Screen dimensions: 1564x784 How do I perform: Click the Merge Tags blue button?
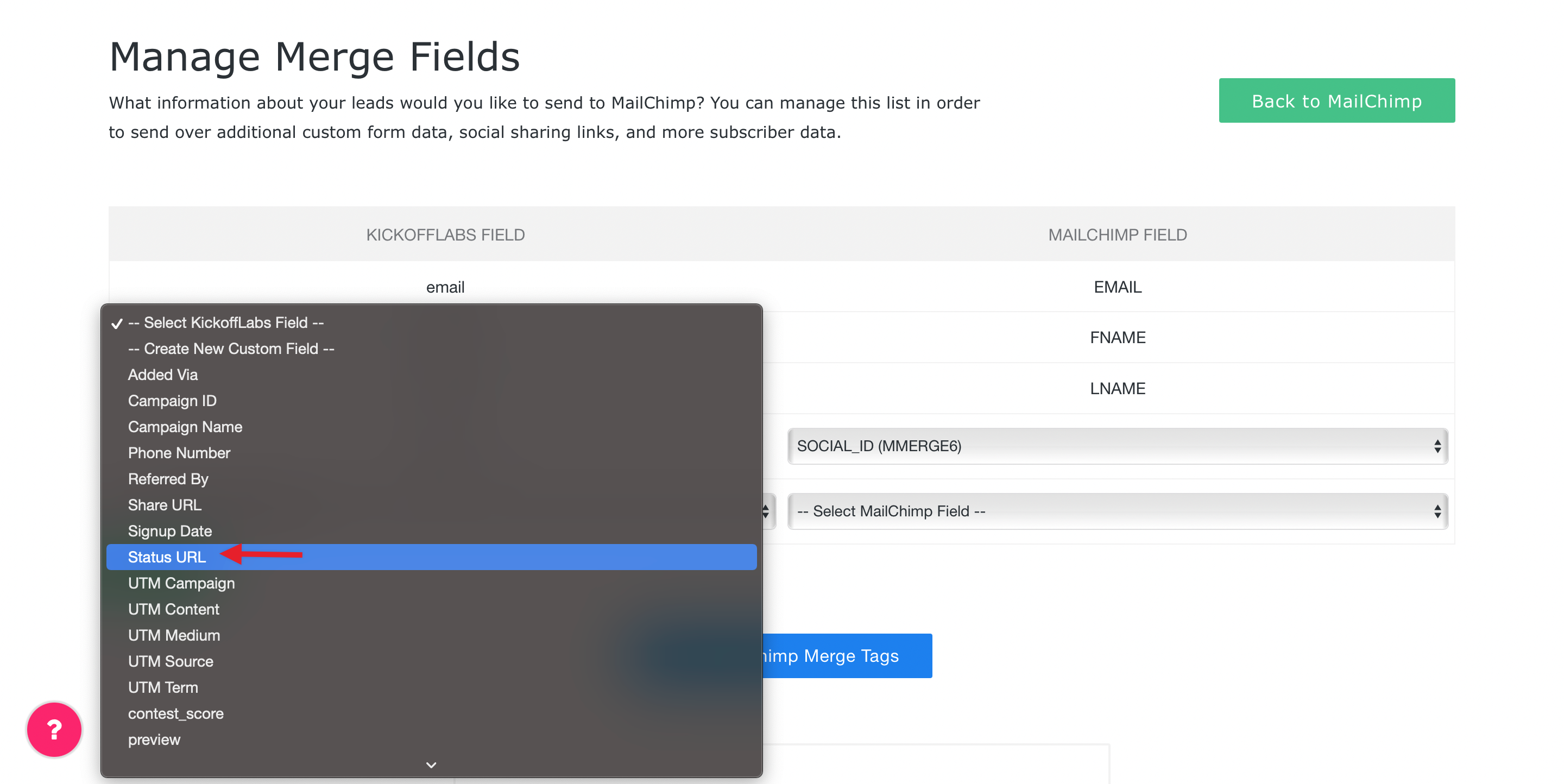pyautogui.click(x=847, y=655)
